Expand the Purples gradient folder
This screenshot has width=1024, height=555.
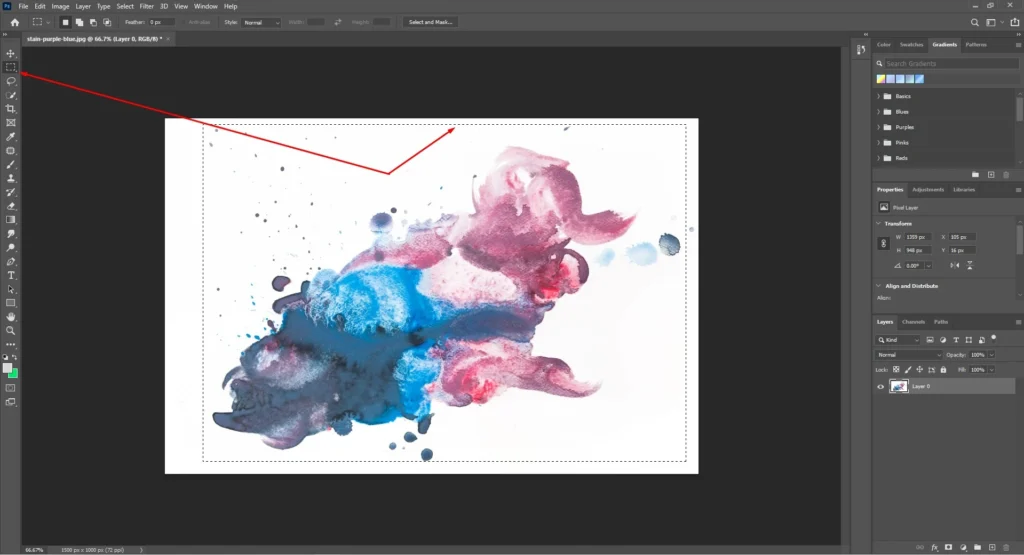click(878, 127)
